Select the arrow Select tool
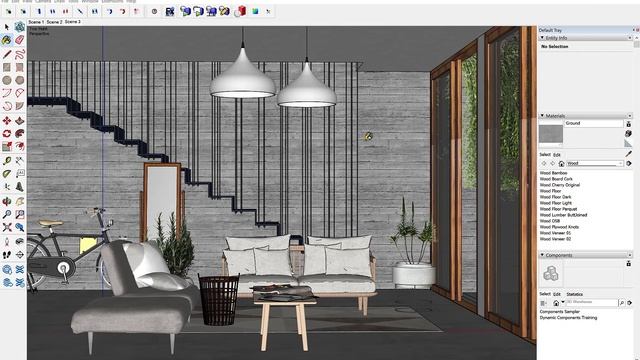The width and height of the screenshot is (640, 360). coord(7,27)
